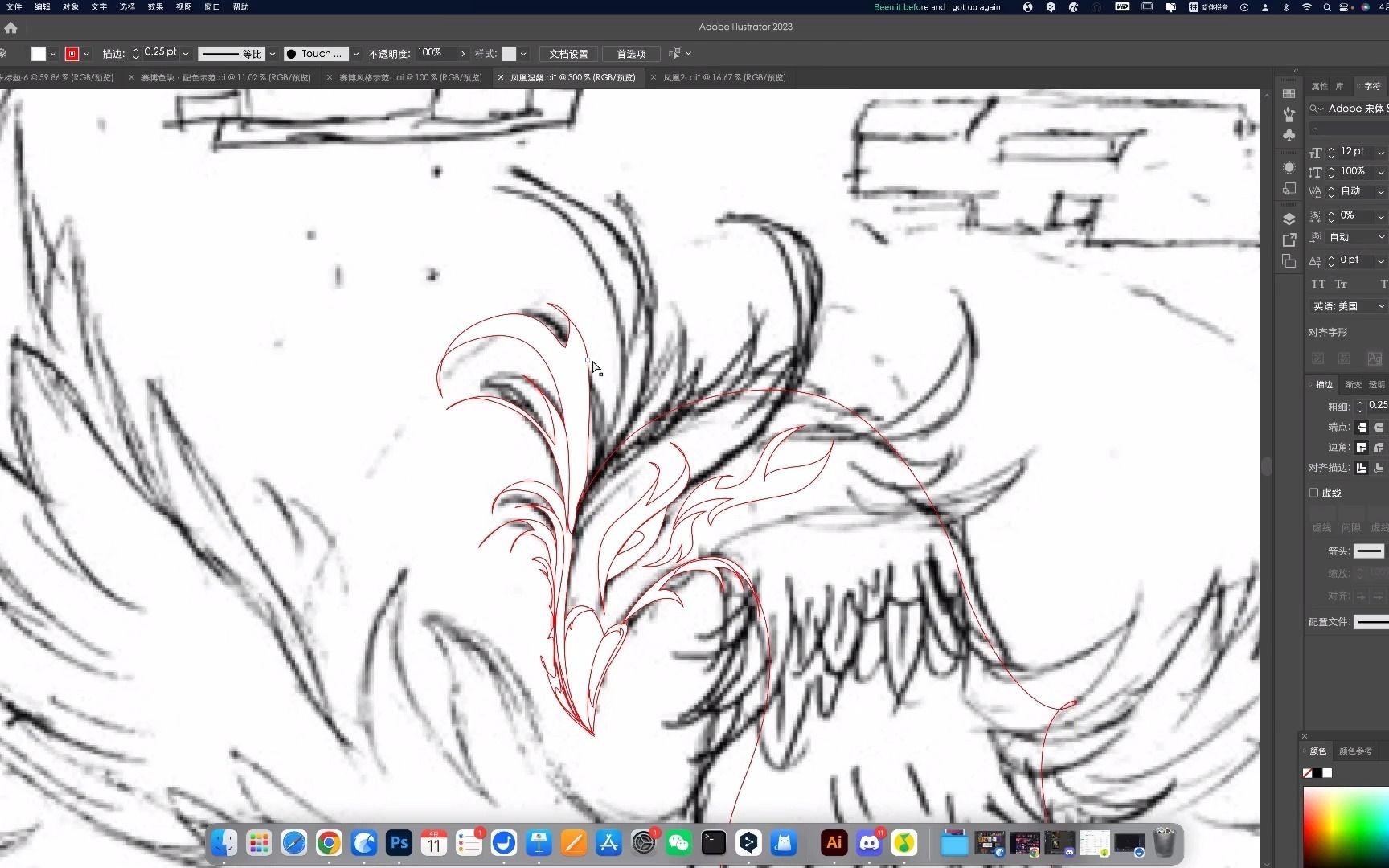This screenshot has width=1389, height=868.
Task: Open the 效果 menu
Action: tap(155, 6)
